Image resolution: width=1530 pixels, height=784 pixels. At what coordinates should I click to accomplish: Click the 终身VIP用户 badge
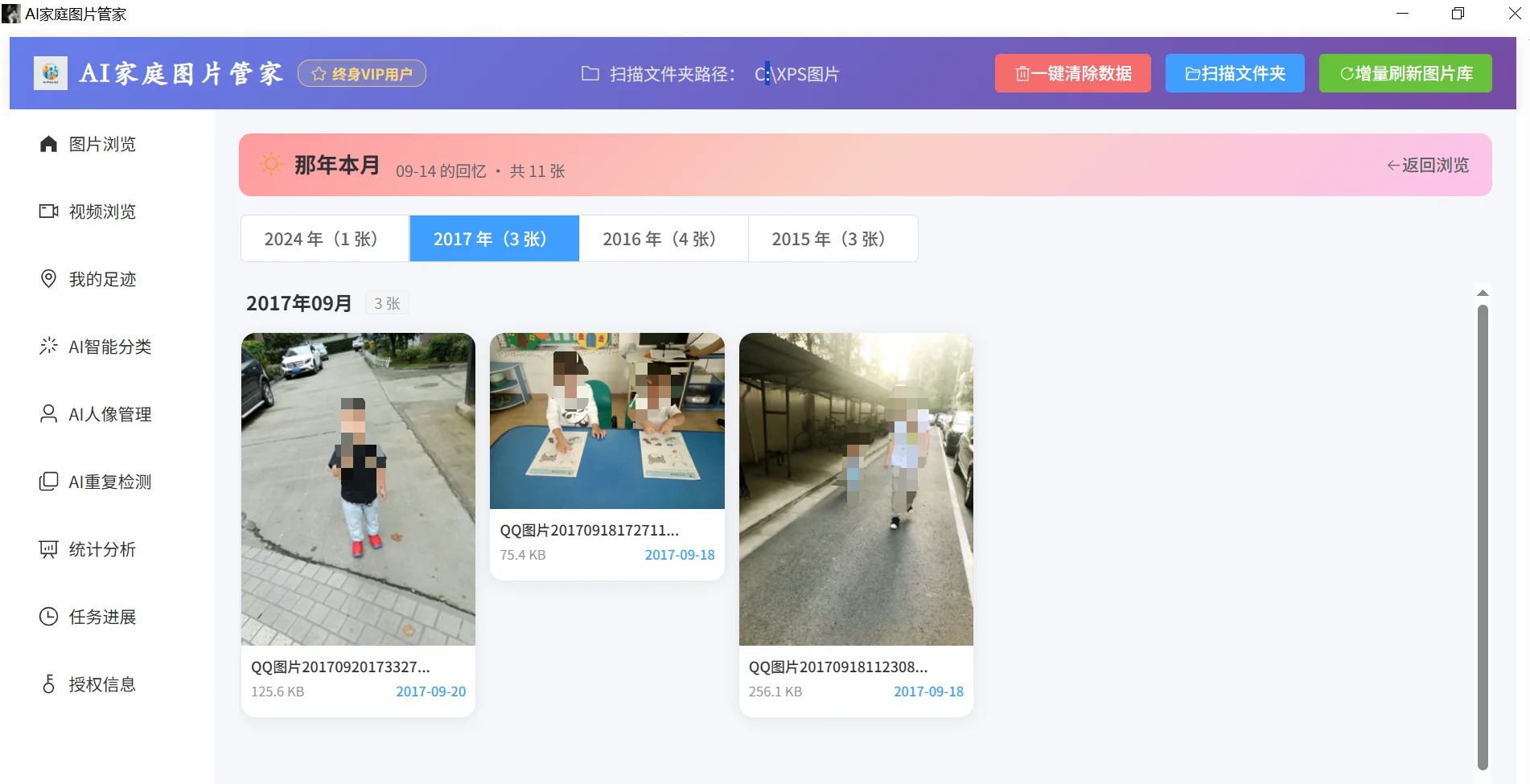(362, 74)
